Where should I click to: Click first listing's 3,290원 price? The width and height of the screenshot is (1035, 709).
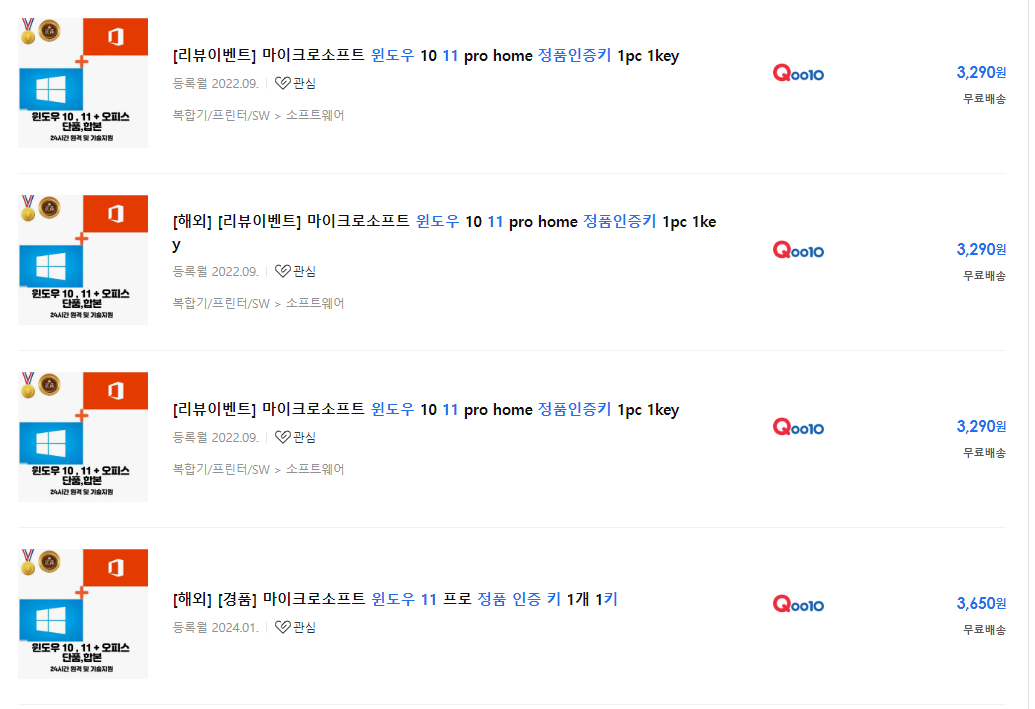tap(981, 73)
